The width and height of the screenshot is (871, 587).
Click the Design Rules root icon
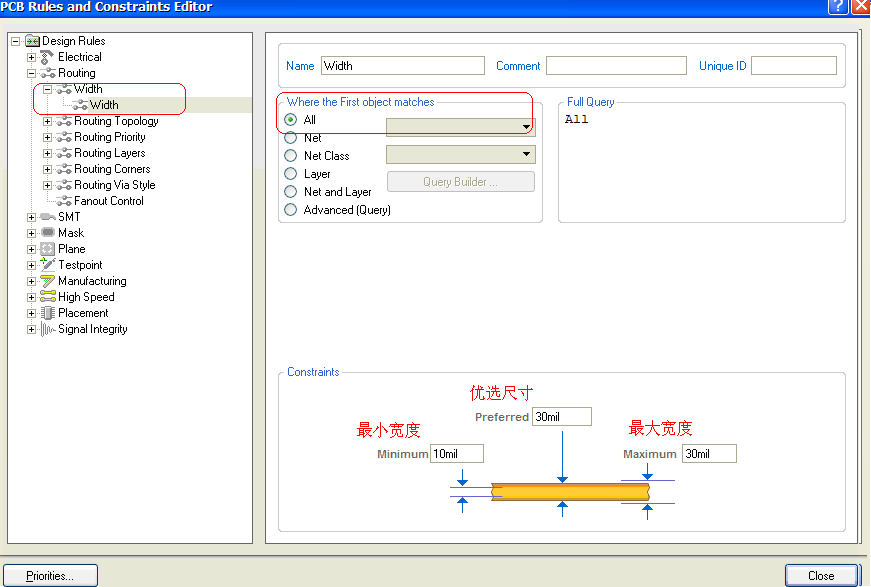tap(33, 41)
